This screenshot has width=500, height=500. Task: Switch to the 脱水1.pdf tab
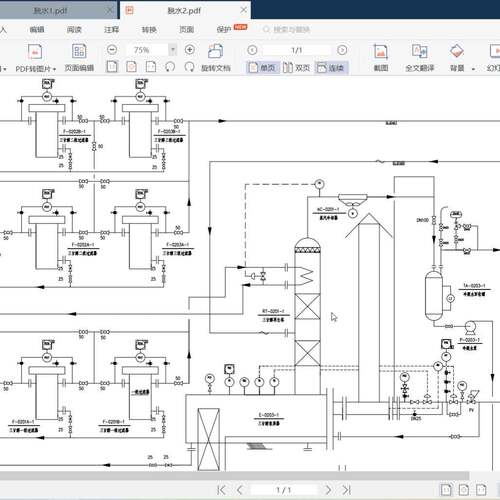click(x=50, y=11)
